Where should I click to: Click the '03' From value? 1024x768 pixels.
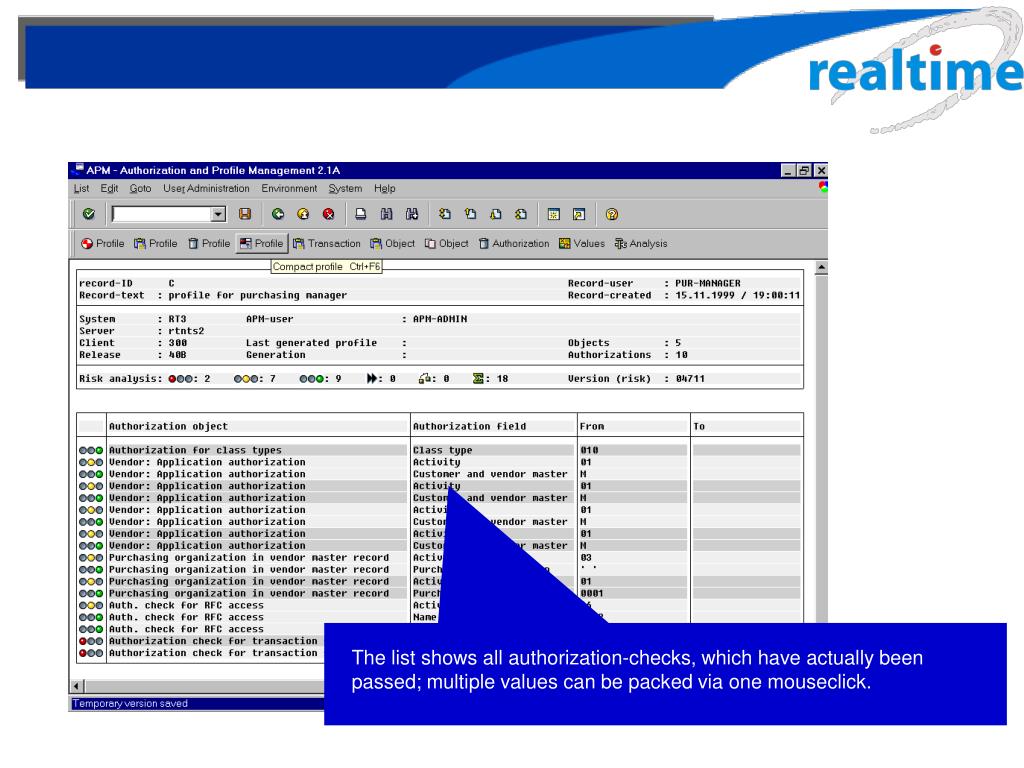coord(586,558)
